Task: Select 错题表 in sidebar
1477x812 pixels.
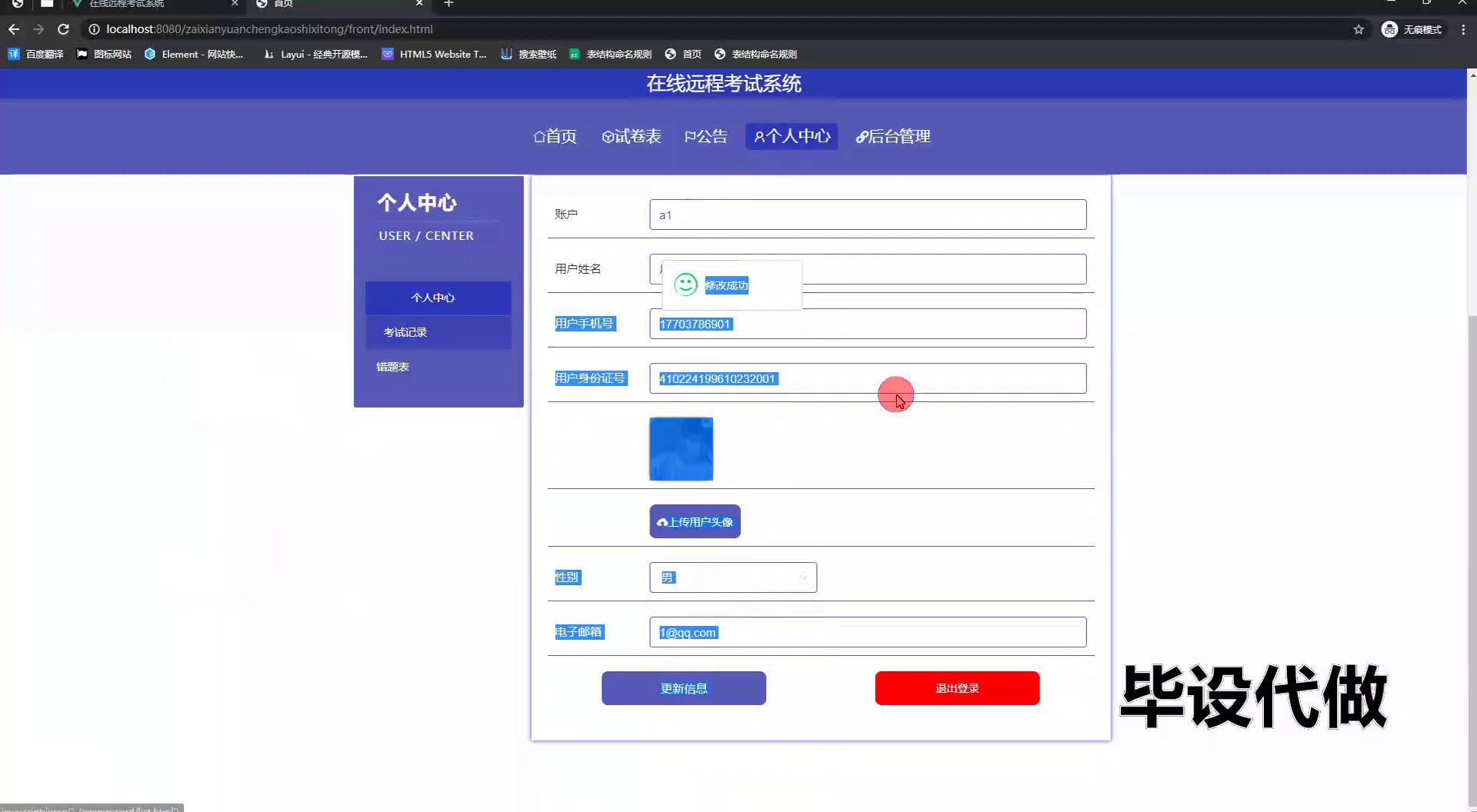Action: (x=392, y=367)
